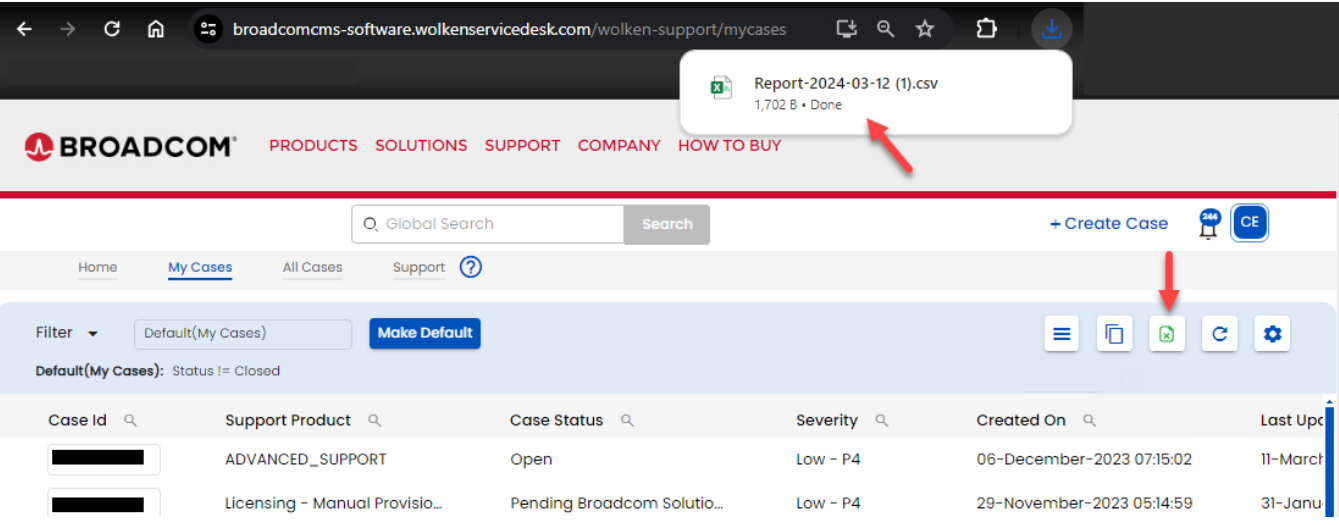
Task: Focus the Global Search field
Action: point(488,224)
